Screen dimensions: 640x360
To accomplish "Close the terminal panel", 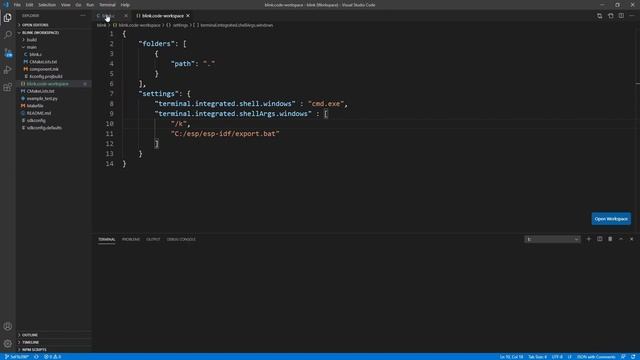I will 631,239.
